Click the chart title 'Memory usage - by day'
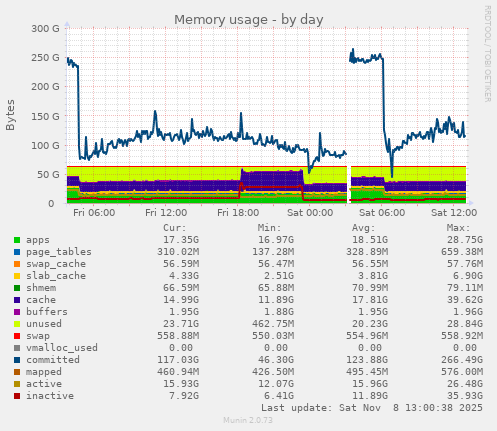This screenshot has width=497, height=431. click(x=249, y=20)
